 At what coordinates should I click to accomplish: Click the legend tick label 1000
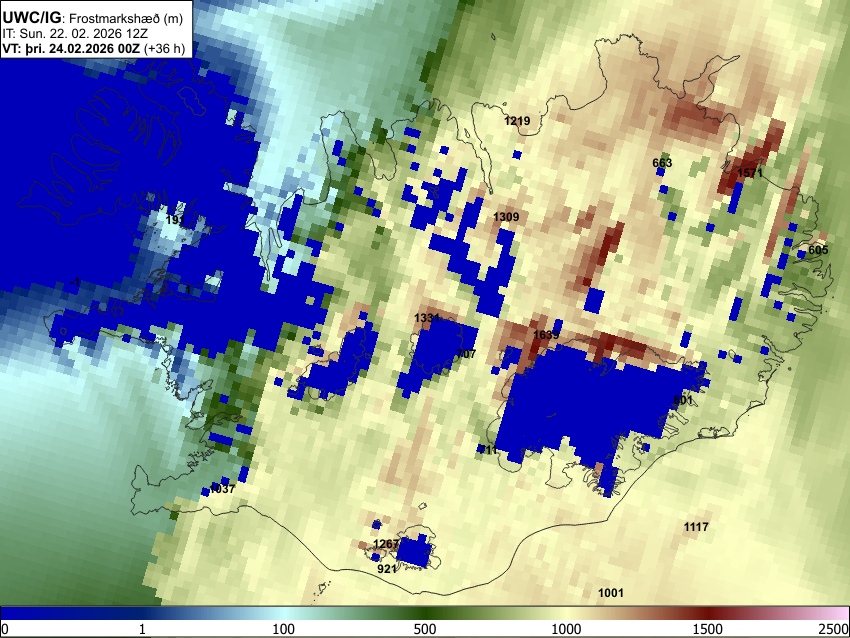coord(566,629)
